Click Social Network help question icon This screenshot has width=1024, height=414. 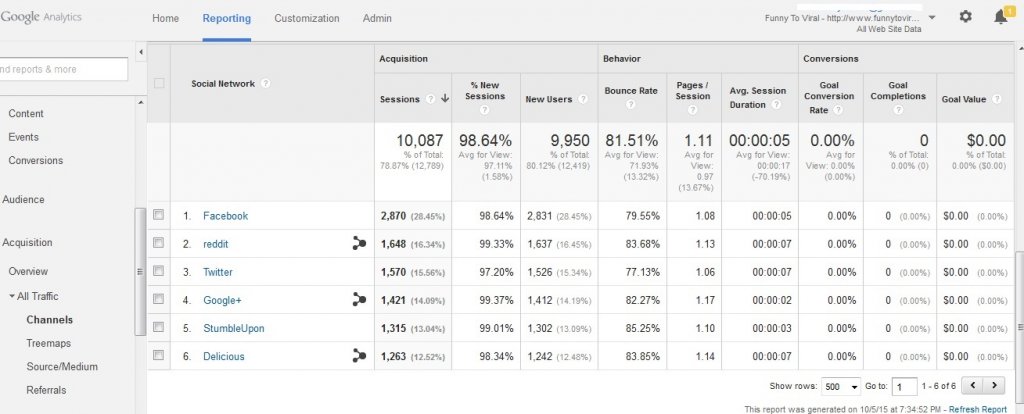[x=265, y=84]
